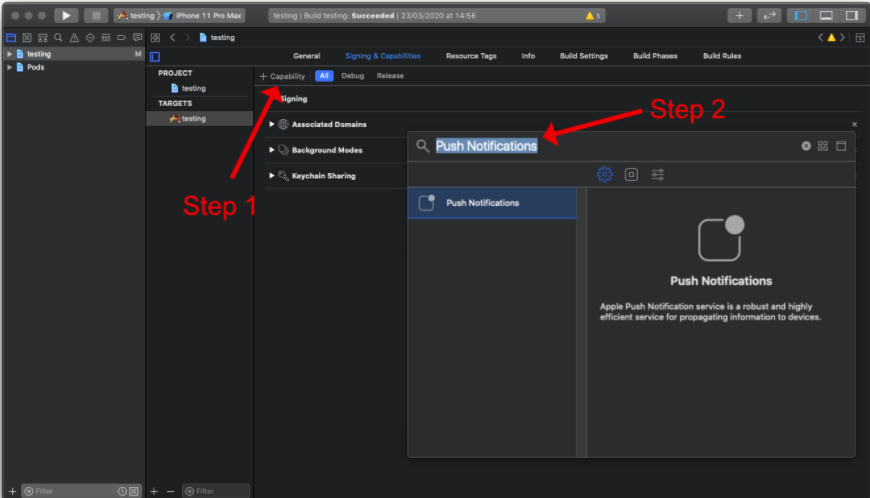Open the Build Phases tab
The image size is (870, 498).
tap(655, 56)
